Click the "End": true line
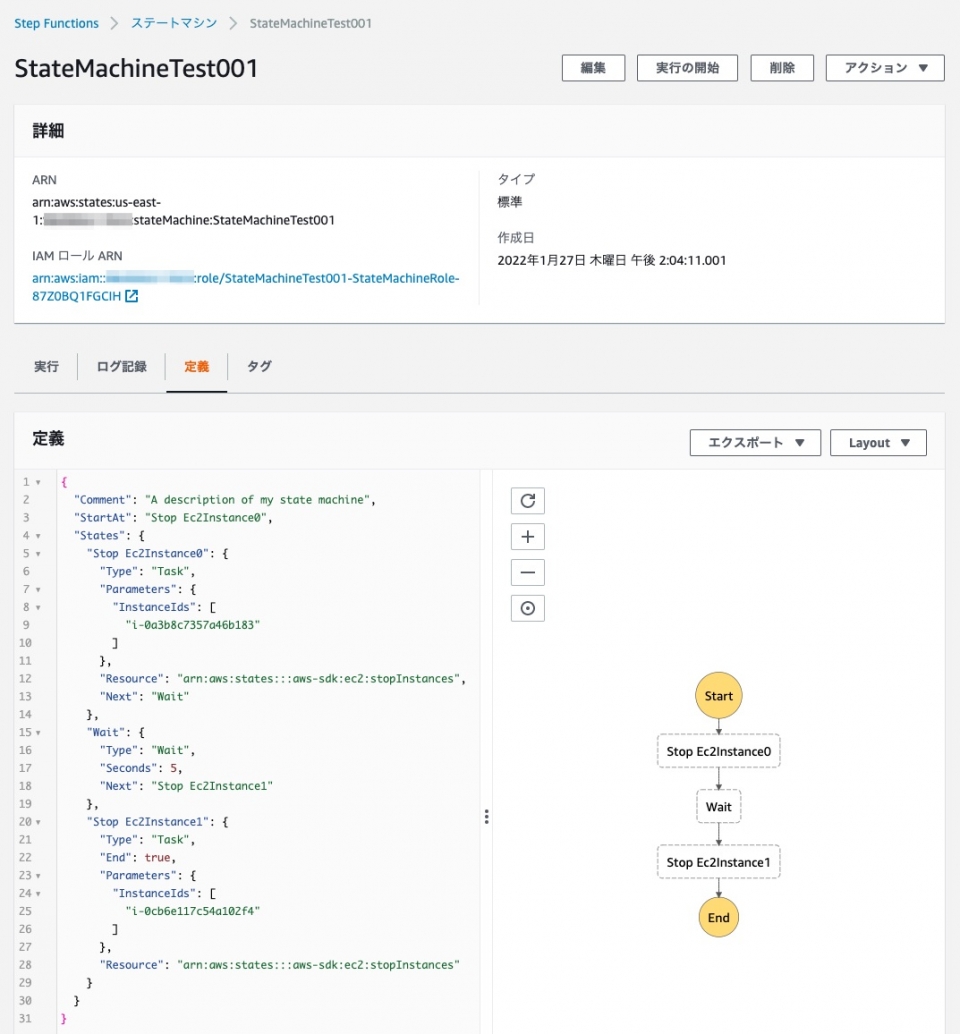 click(138, 857)
